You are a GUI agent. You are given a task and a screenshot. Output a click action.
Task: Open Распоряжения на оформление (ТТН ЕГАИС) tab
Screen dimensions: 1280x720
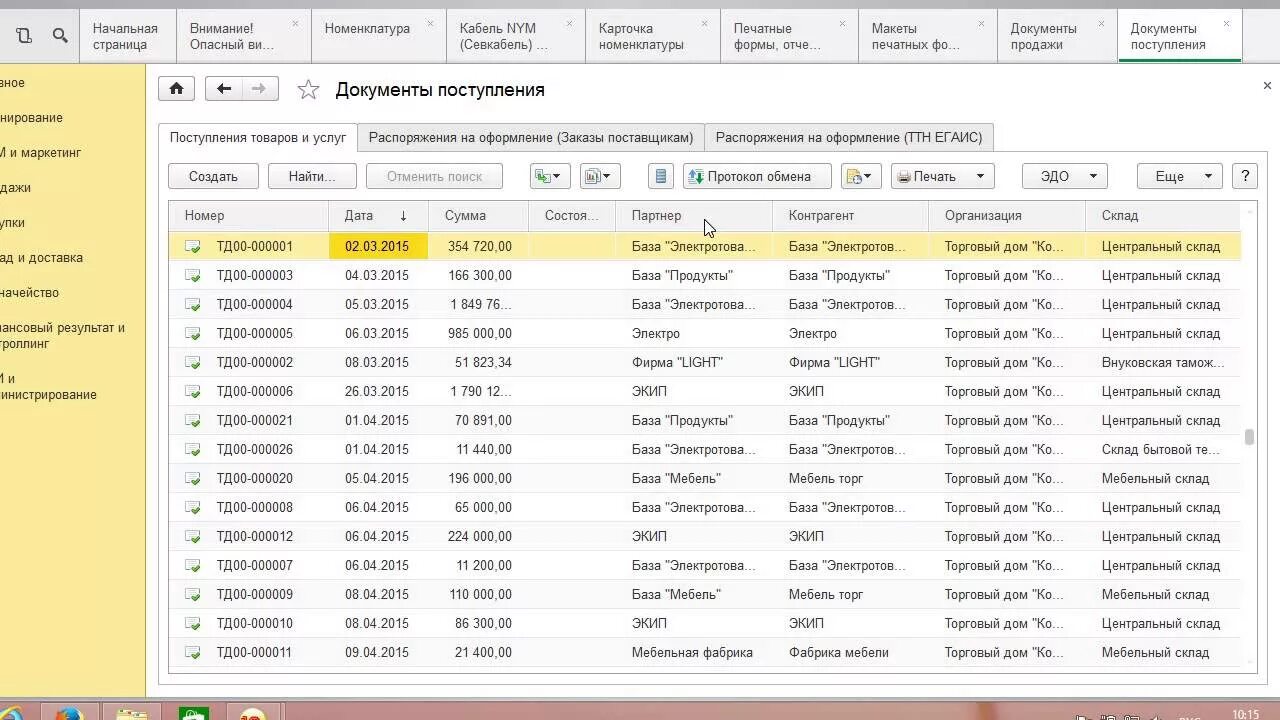[x=849, y=137]
